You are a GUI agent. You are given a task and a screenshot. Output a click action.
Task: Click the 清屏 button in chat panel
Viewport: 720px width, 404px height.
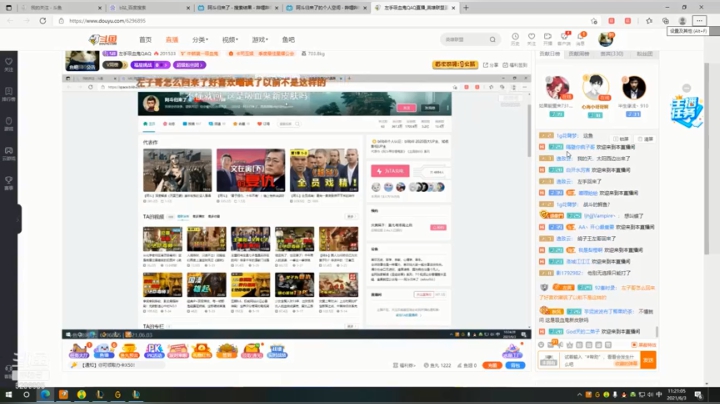(645, 139)
